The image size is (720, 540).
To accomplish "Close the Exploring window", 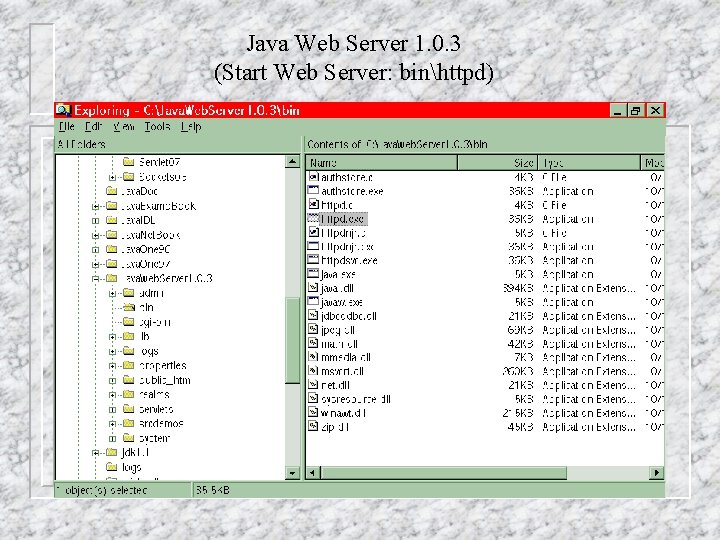I will 655,111.
